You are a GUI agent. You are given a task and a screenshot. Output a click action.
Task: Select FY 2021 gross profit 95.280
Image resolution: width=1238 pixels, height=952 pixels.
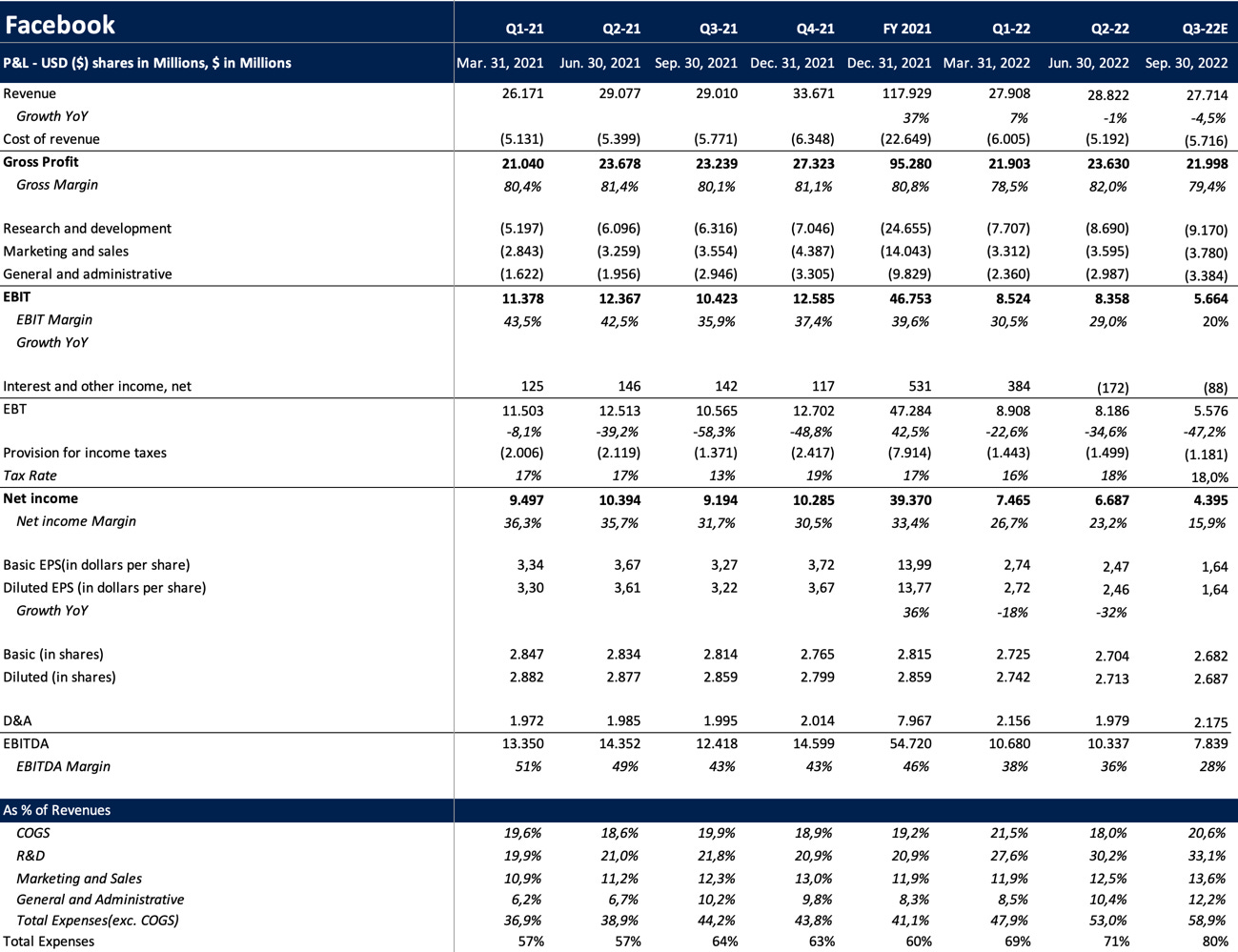pyautogui.click(x=909, y=164)
